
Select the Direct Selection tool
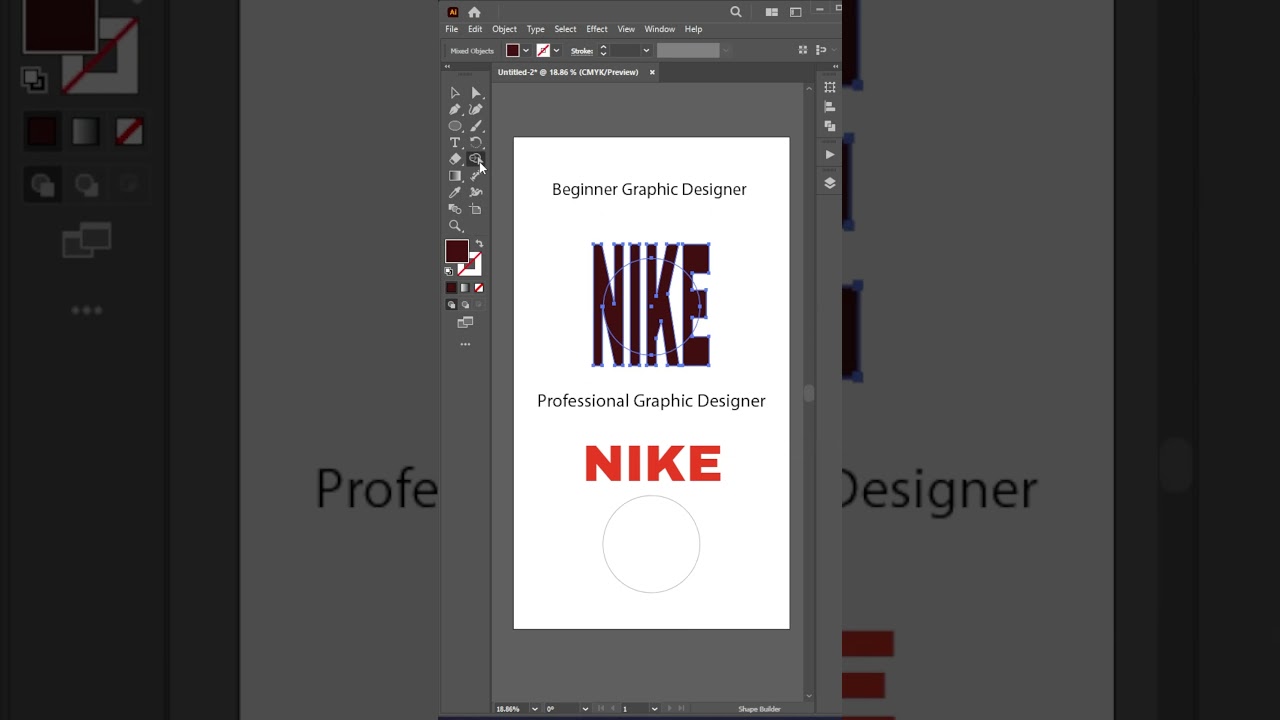476,93
